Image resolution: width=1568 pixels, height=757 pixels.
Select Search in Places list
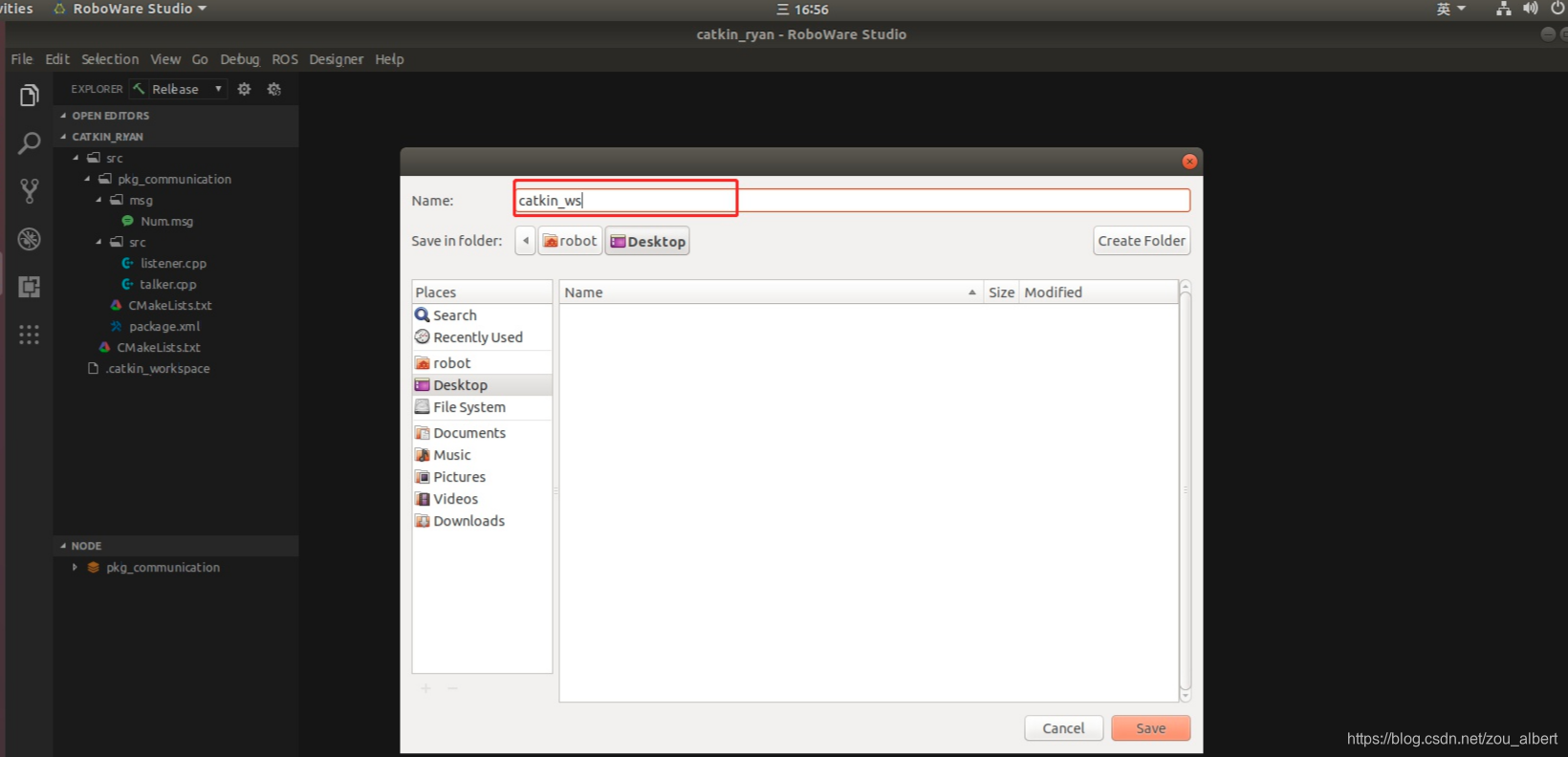(x=482, y=315)
